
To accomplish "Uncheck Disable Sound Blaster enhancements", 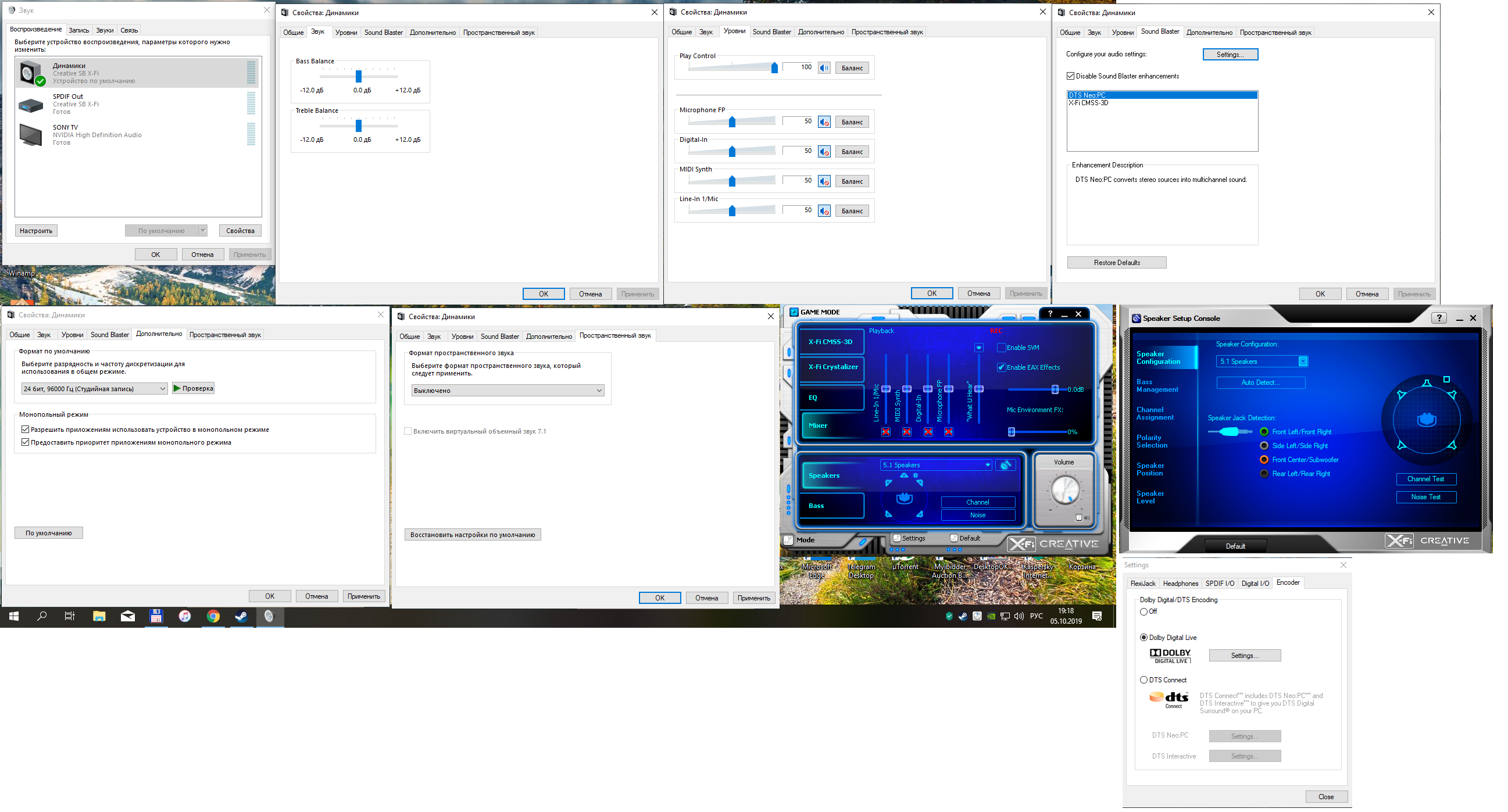I will (x=1071, y=76).
